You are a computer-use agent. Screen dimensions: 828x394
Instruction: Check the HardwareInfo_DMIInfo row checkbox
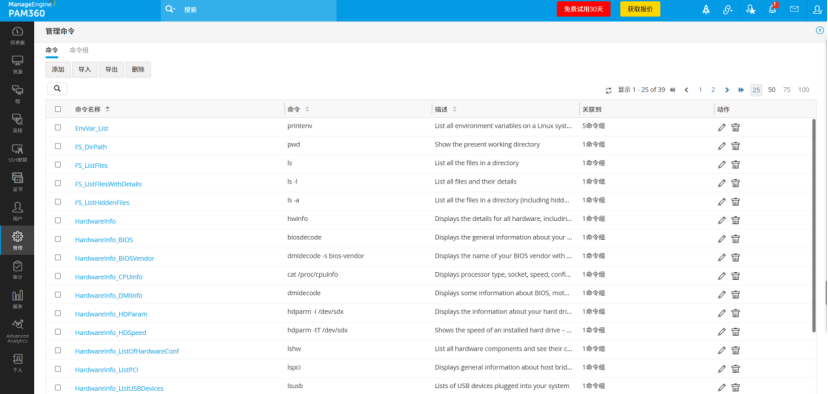pyautogui.click(x=58, y=294)
